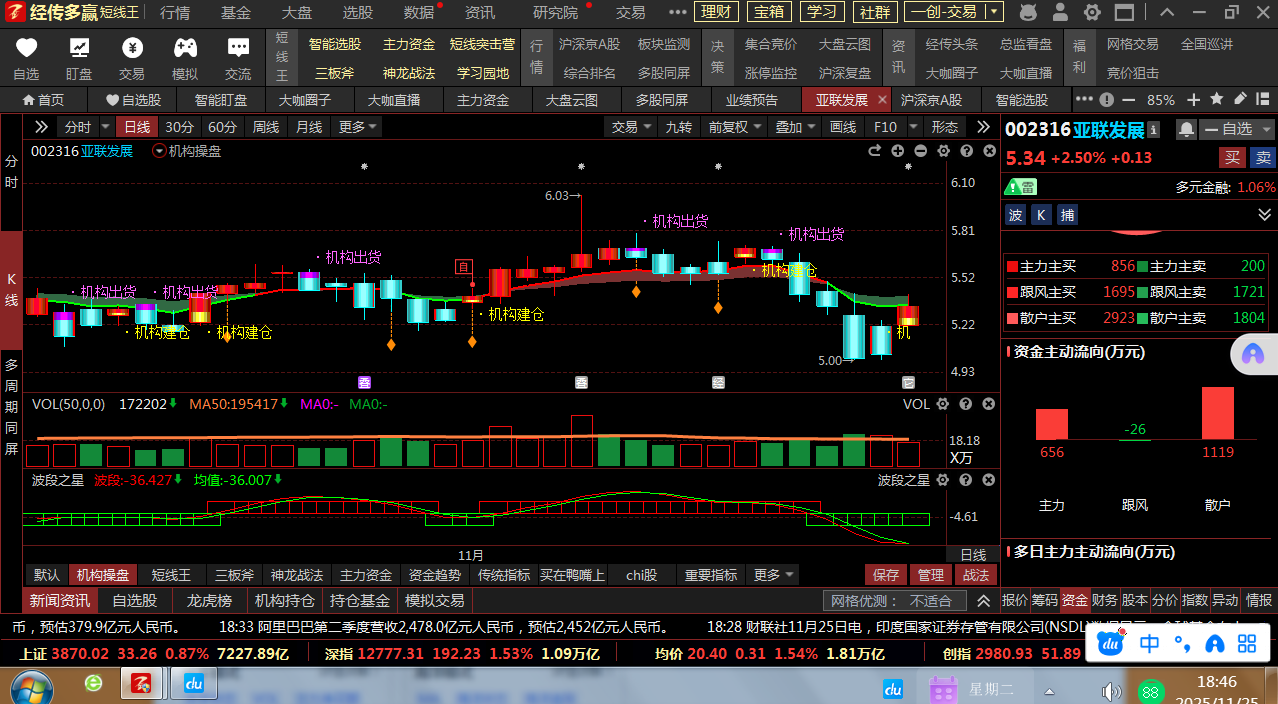The image size is (1278, 704).
Task: Click the chart redo/refresh arrow icon
Action: [x=875, y=151]
